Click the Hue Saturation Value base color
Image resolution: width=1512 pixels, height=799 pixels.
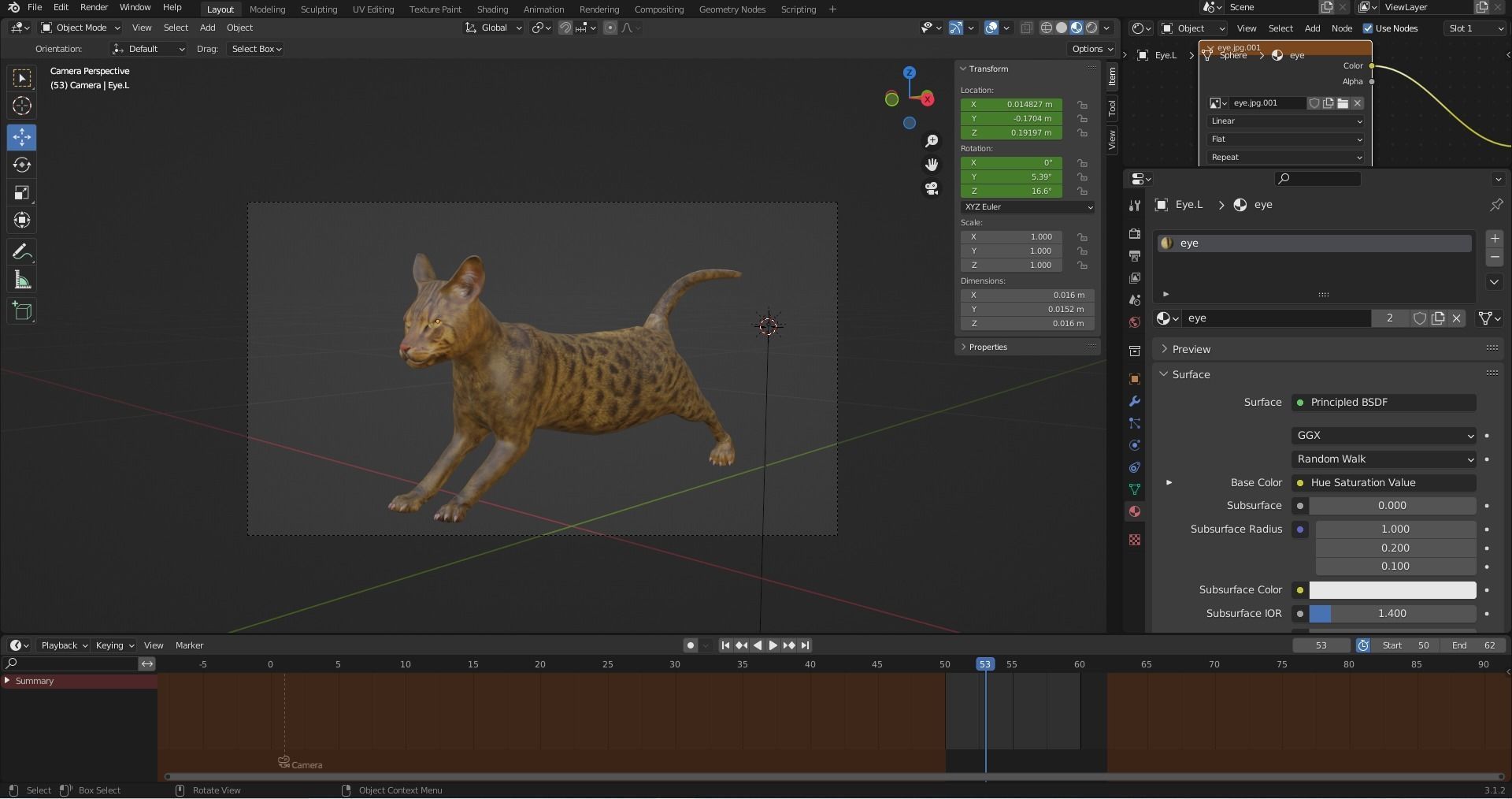(1384, 483)
